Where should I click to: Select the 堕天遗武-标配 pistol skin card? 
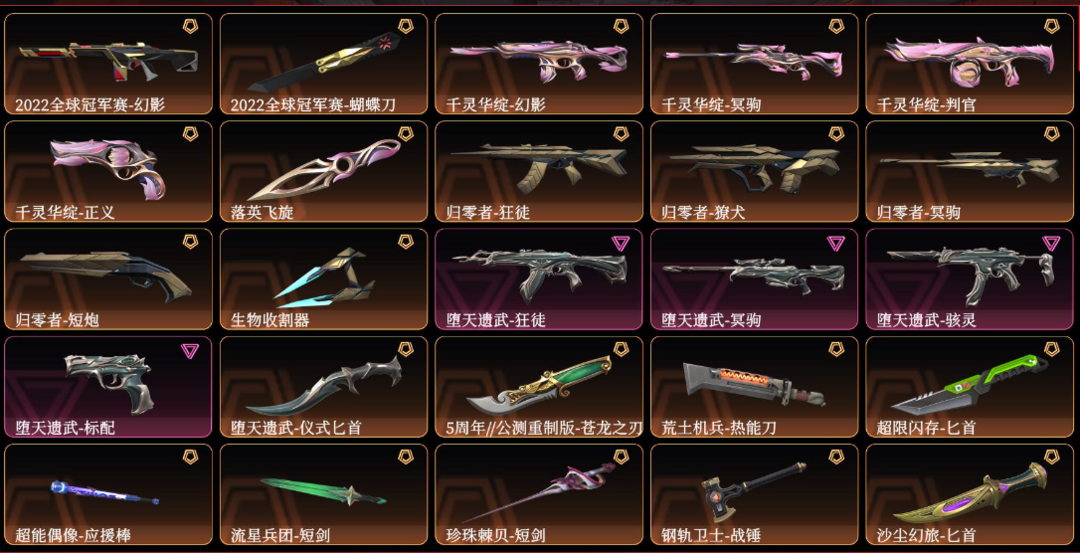click(109, 386)
